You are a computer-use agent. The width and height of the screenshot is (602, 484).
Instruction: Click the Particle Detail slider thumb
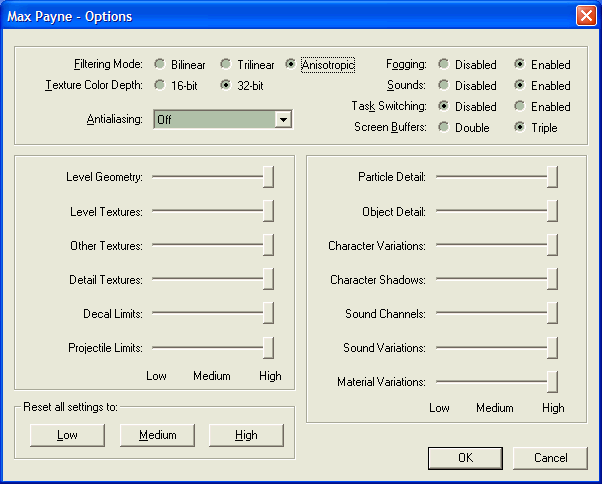point(552,177)
